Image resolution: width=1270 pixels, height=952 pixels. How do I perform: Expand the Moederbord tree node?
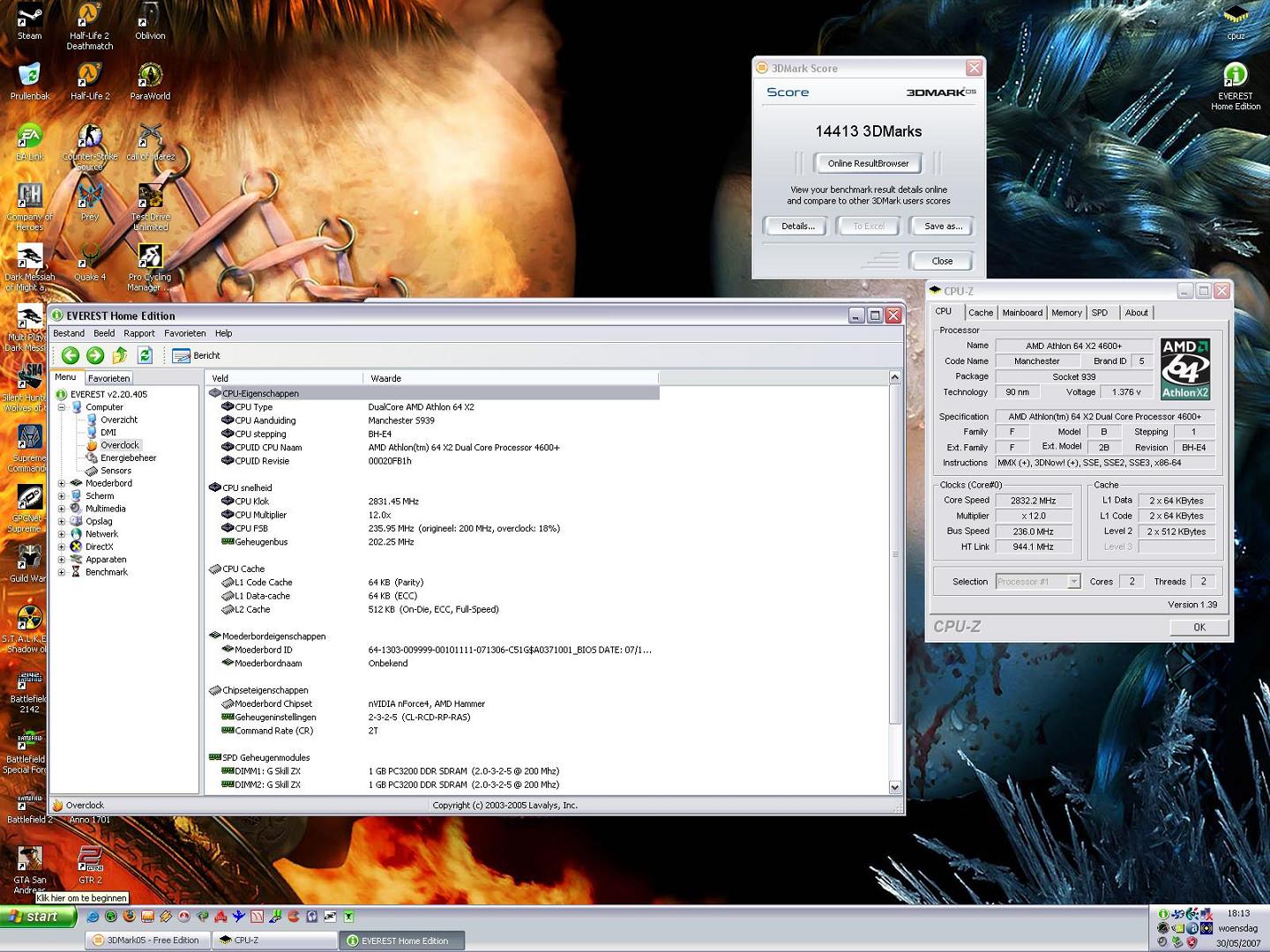pyautogui.click(x=62, y=483)
